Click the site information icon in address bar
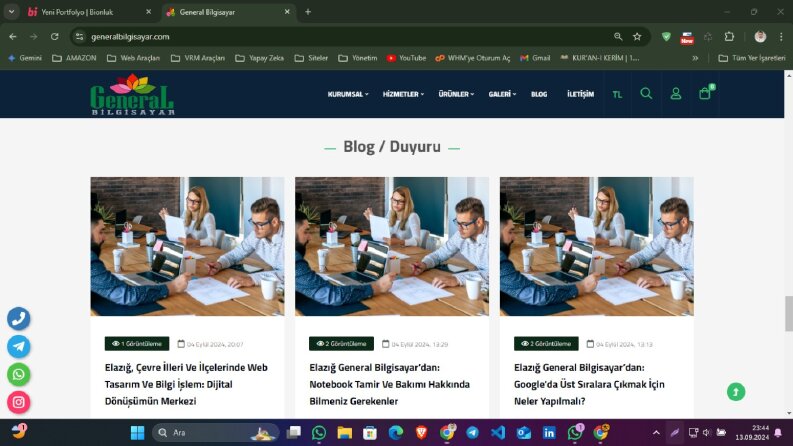The width and height of the screenshot is (793, 446). pos(79,36)
